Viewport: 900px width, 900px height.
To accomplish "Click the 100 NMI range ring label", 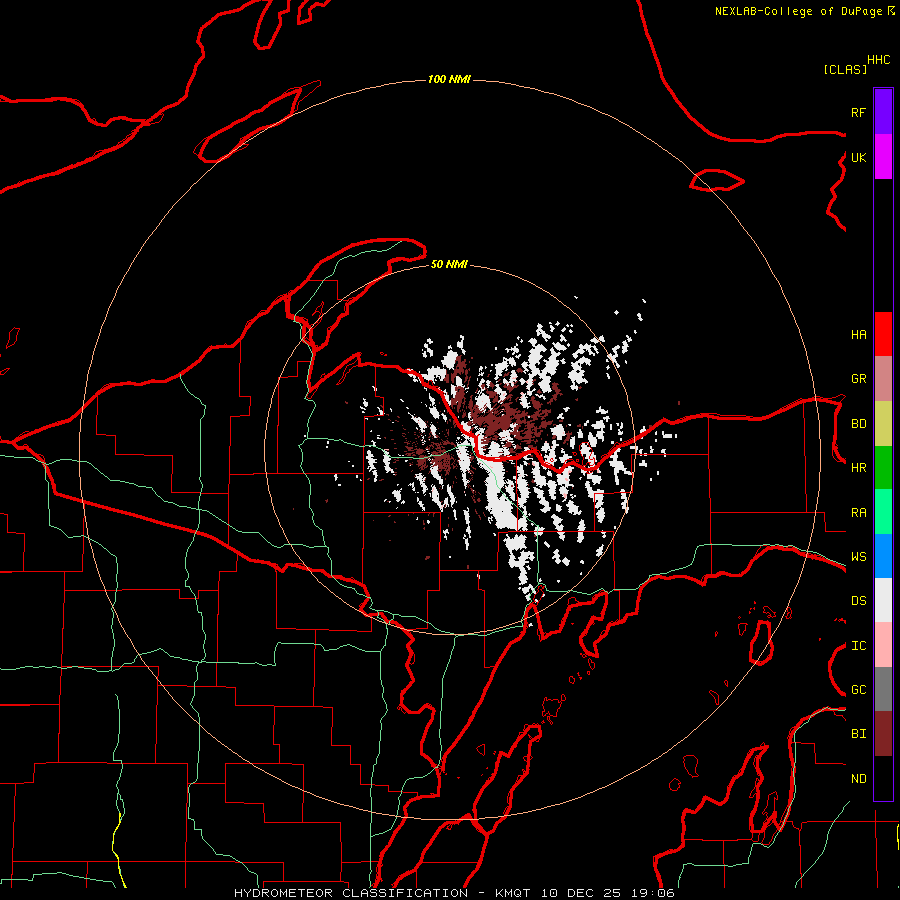I will click(449, 79).
